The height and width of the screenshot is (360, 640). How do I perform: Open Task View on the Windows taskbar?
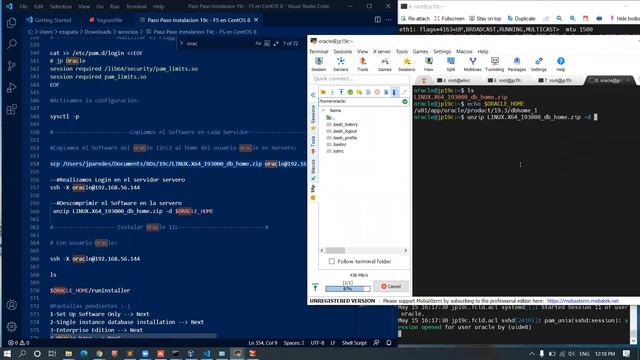click(52, 353)
